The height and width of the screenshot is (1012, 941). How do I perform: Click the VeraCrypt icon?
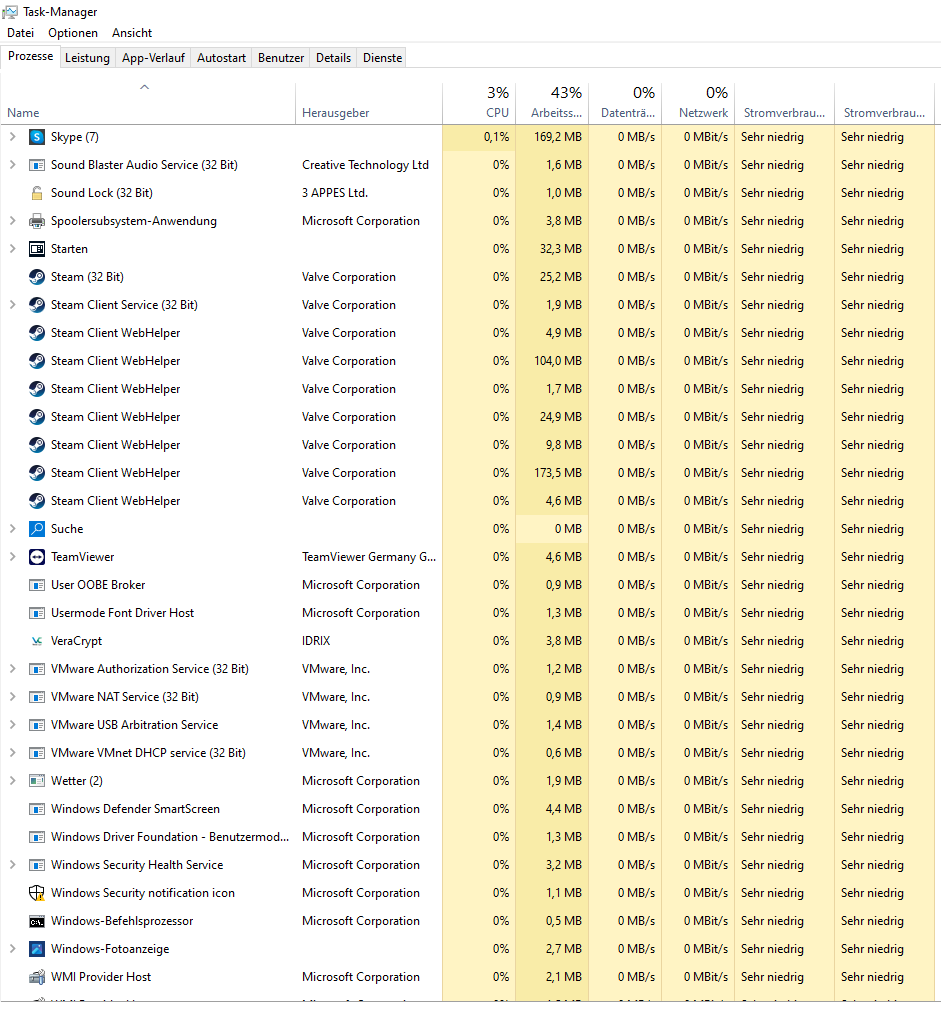point(37,641)
